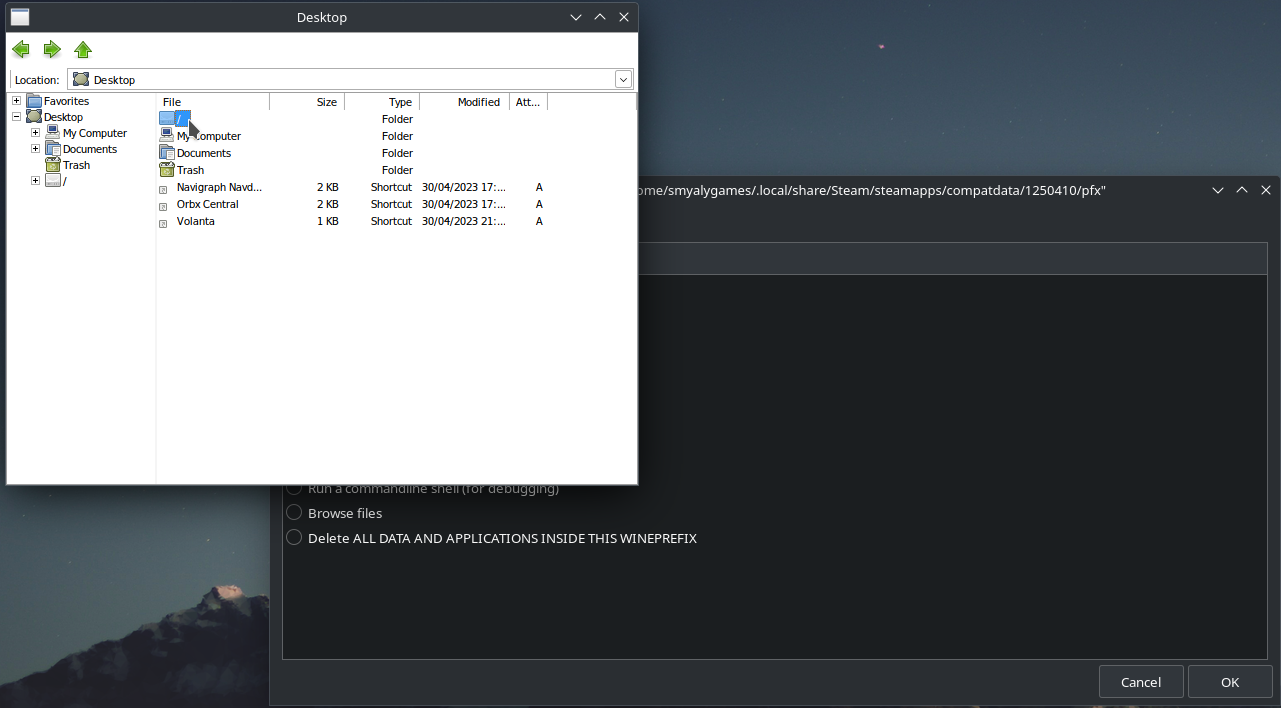Select the Volanta shortcut file
This screenshot has height=708, width=1281.
point(195,221)
